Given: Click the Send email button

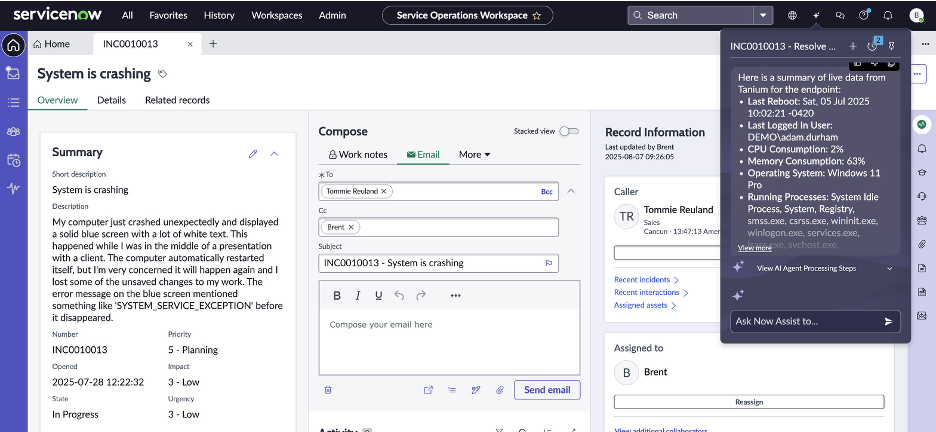Looking at the screenshot, I should click(x=547, y=390).
